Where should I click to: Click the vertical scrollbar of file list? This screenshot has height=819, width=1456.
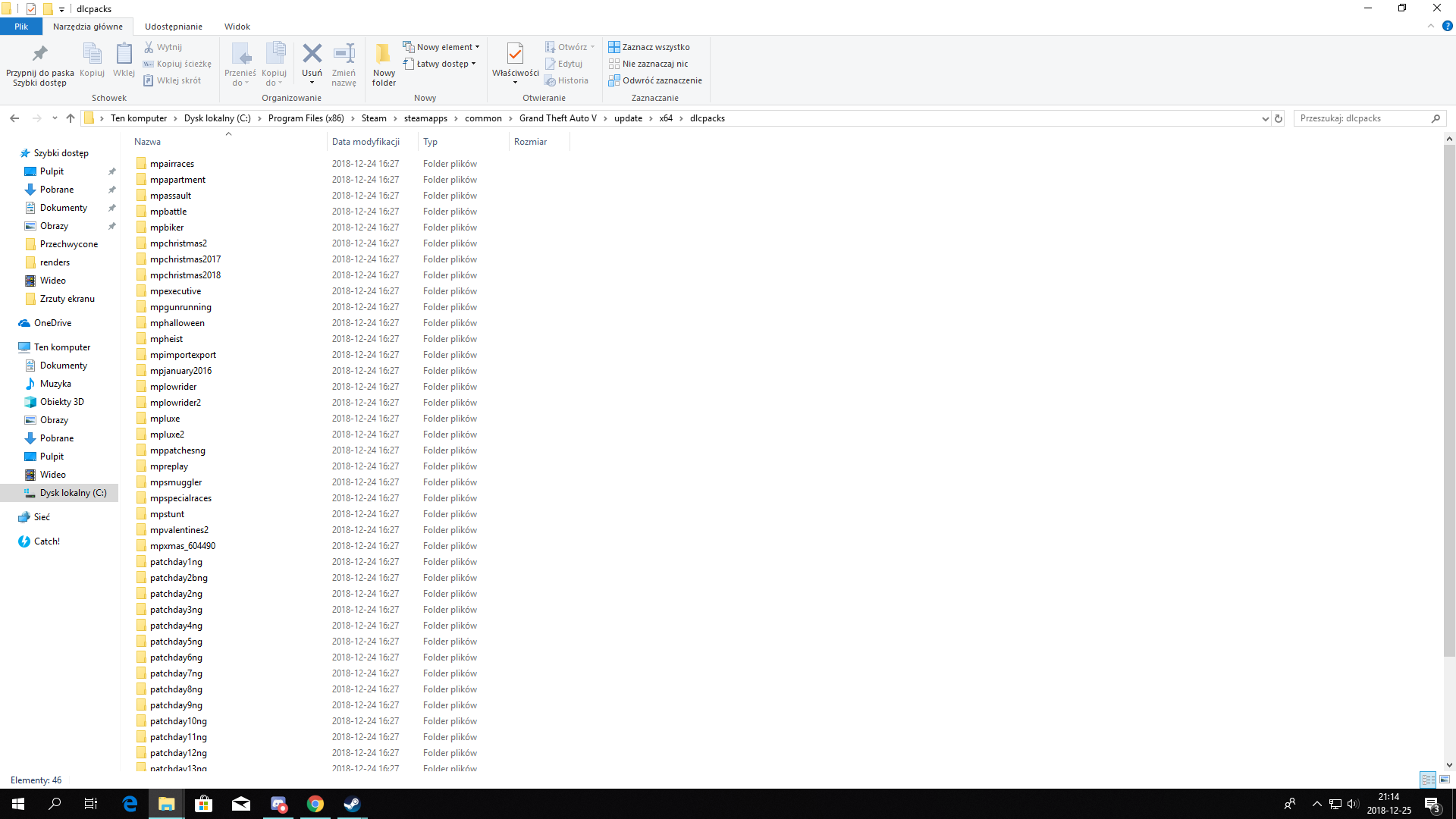point(1449,400)
